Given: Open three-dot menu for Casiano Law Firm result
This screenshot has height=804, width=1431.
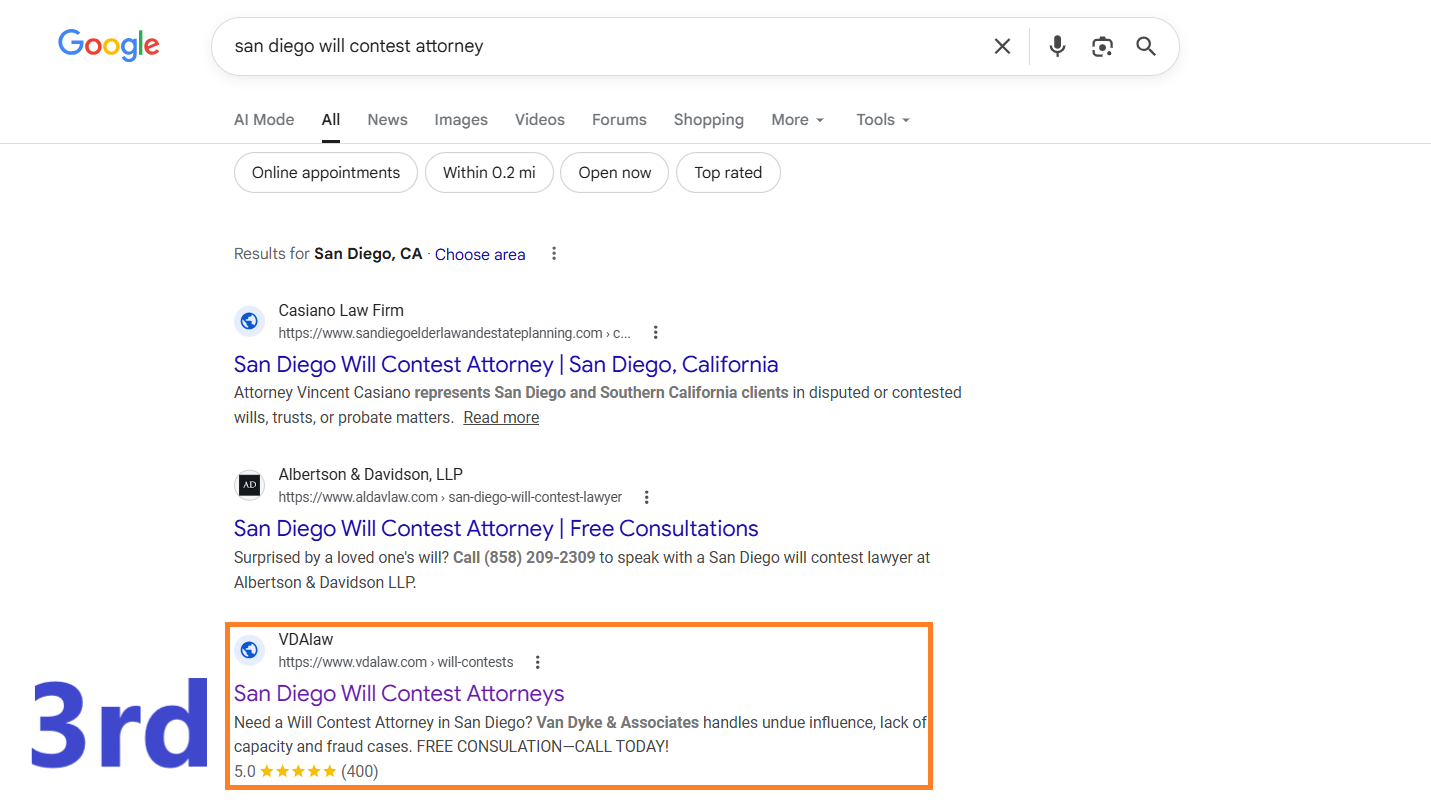Looking at the screenshot, I should 655,333.
